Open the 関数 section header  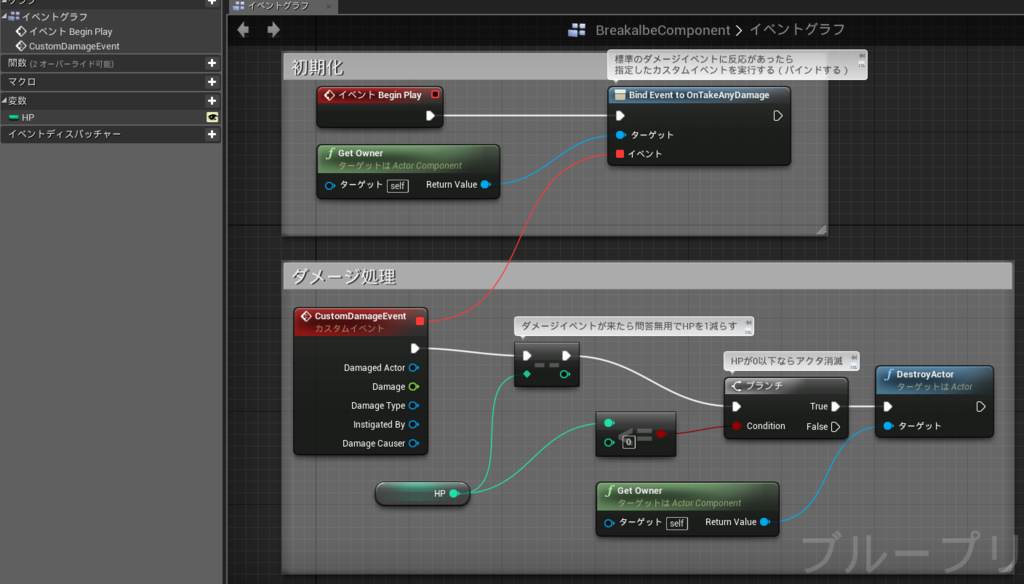110,63
